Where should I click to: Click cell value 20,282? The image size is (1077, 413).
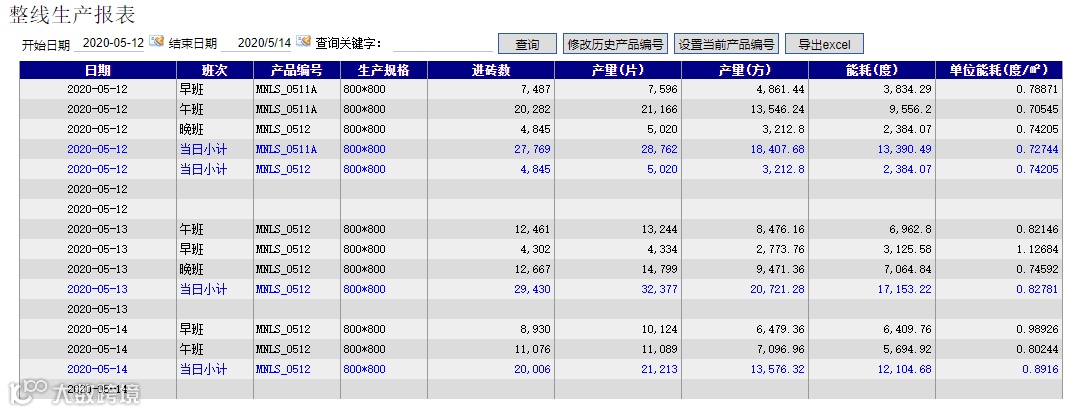click(533, 109)
